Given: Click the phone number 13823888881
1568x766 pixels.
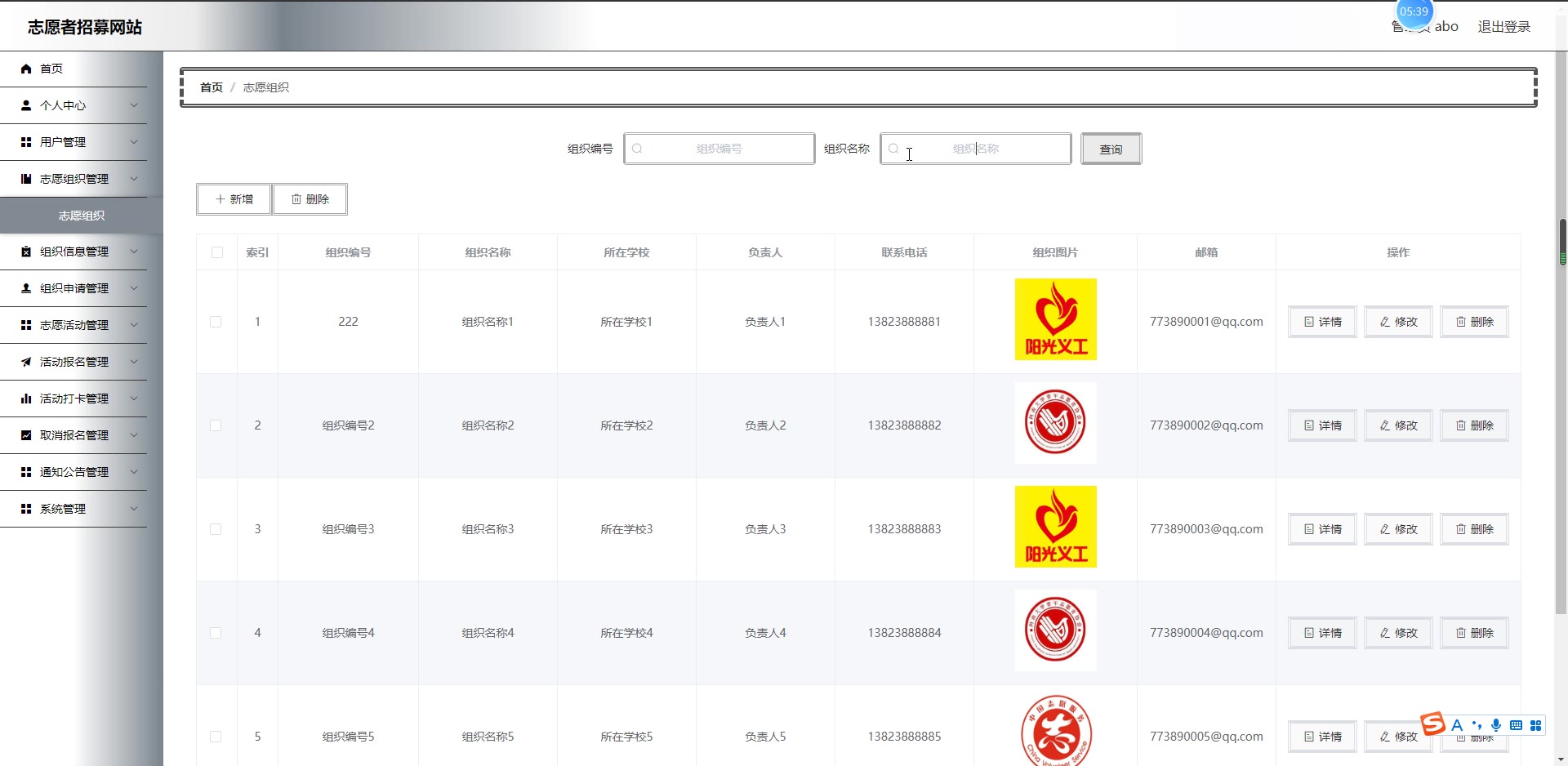Looking at the screenshot, I should 904,322.
